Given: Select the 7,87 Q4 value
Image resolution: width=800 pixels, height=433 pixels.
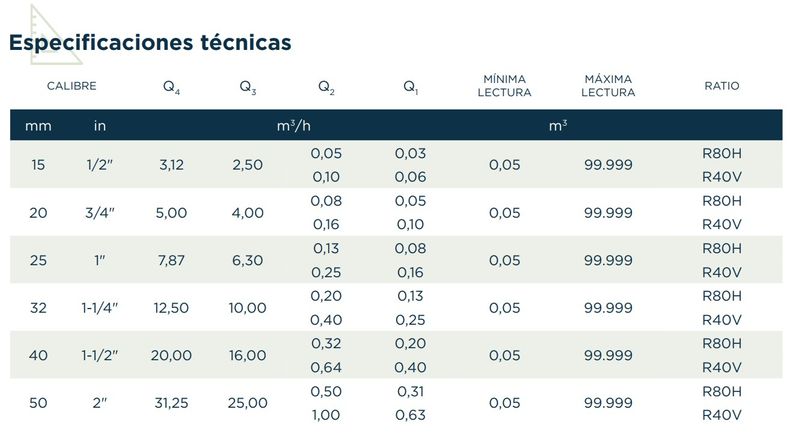Looking at the screenshot, I should [172, 260].
